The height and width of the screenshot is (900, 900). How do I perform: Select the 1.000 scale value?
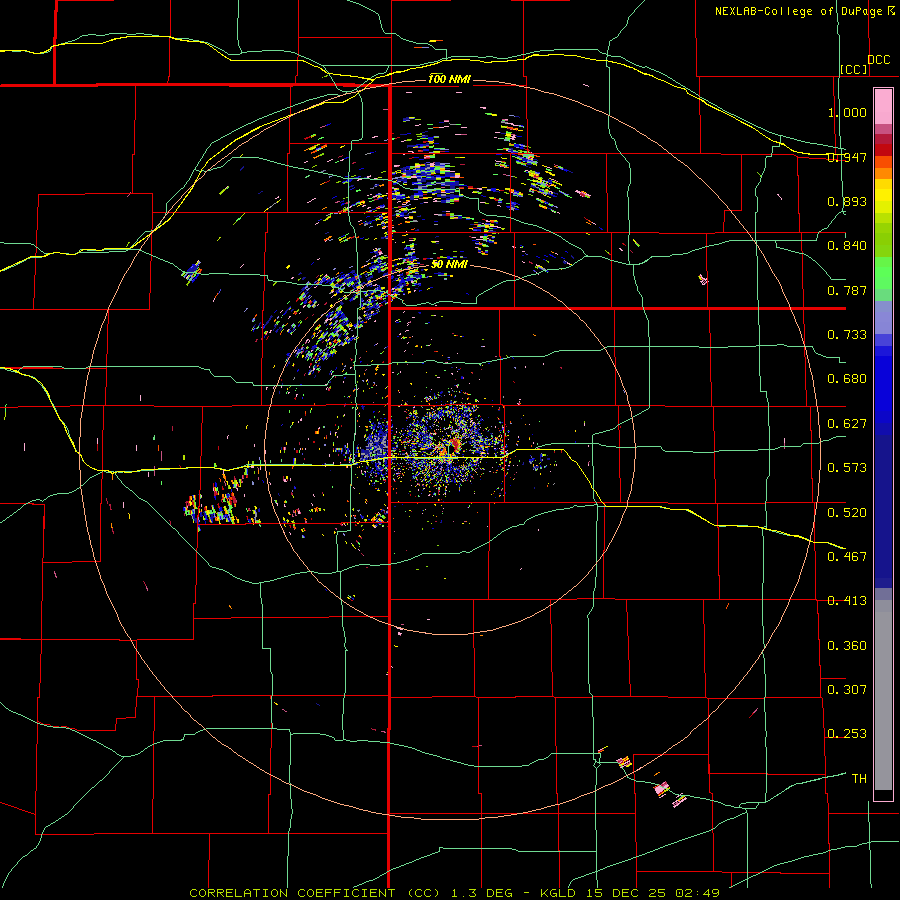[x=847, y=112]
